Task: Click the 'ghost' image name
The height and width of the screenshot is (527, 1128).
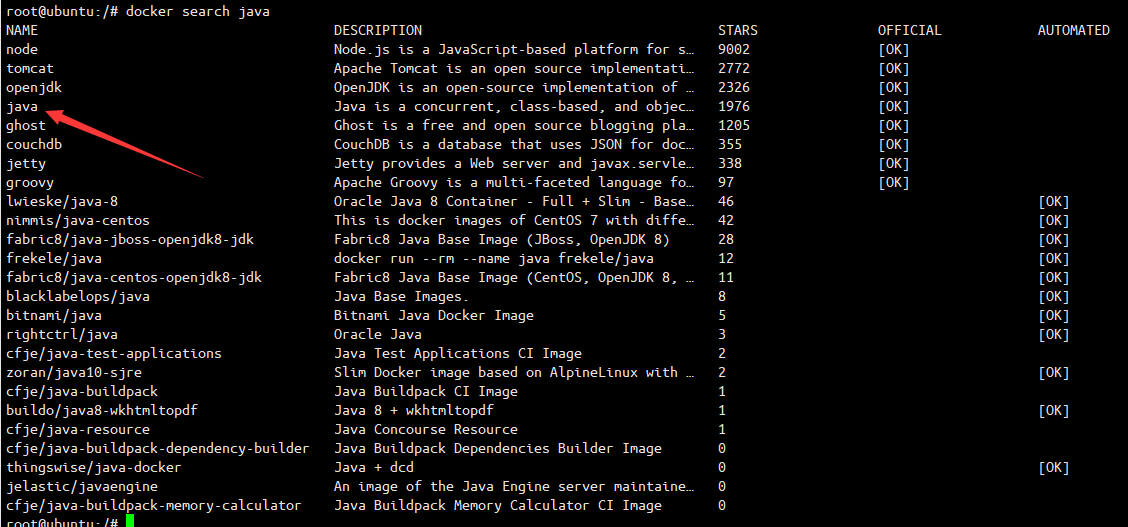Action: tap(26, 126)
